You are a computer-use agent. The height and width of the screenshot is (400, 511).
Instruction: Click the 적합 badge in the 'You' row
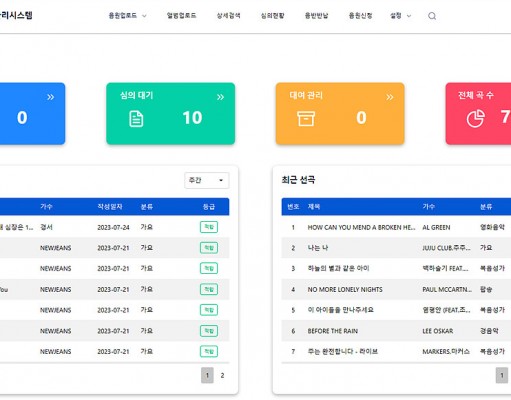point(209,289)
